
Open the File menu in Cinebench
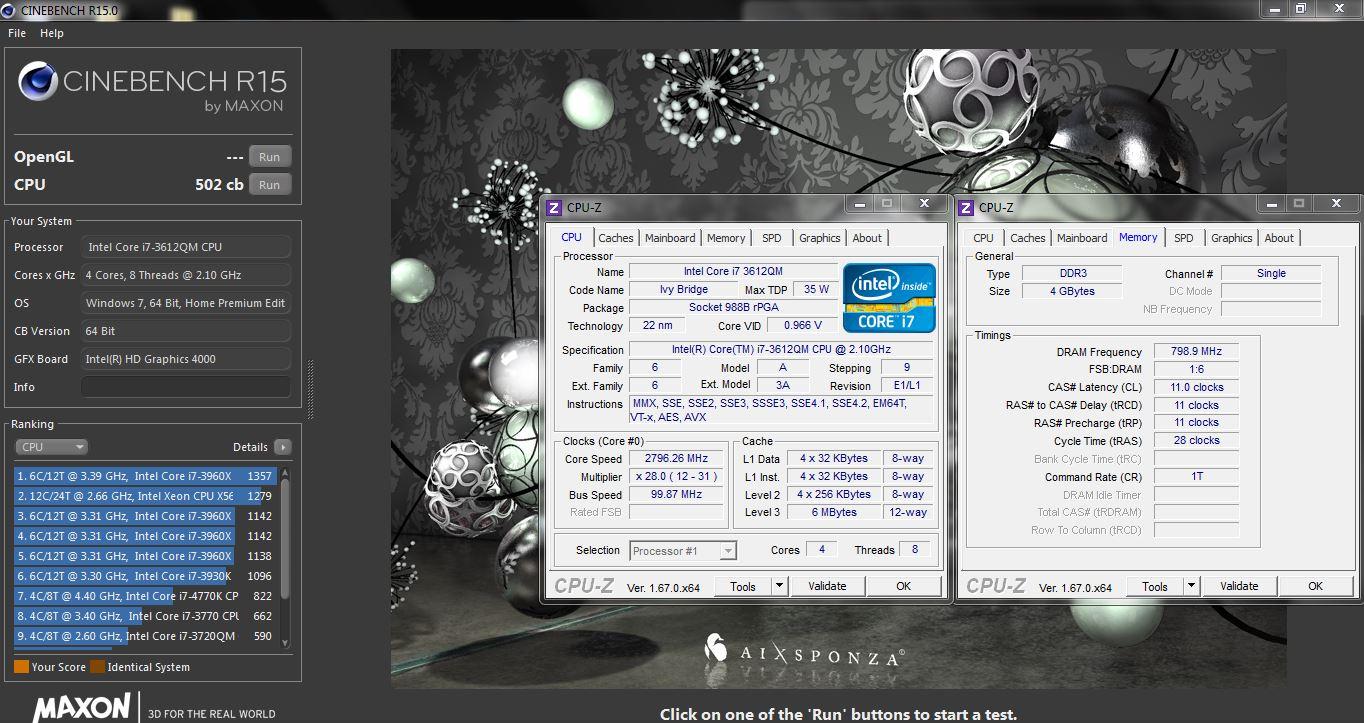[x=16, y=33]
